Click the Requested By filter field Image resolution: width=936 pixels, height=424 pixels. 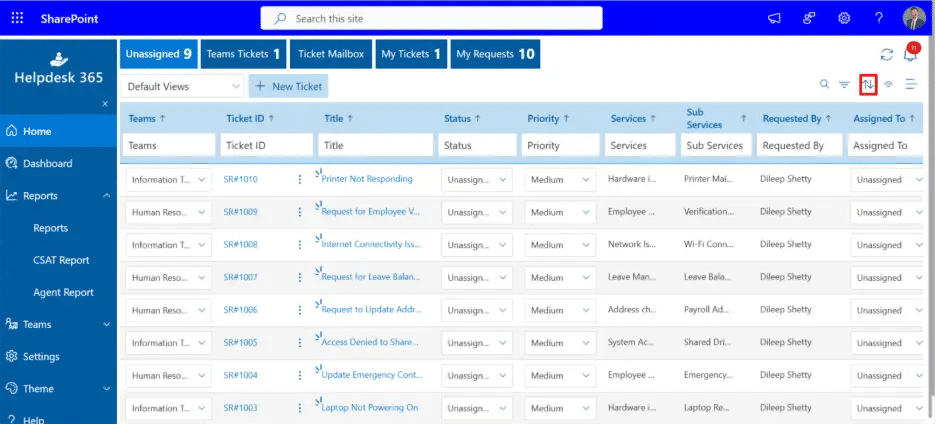point(799,145)
